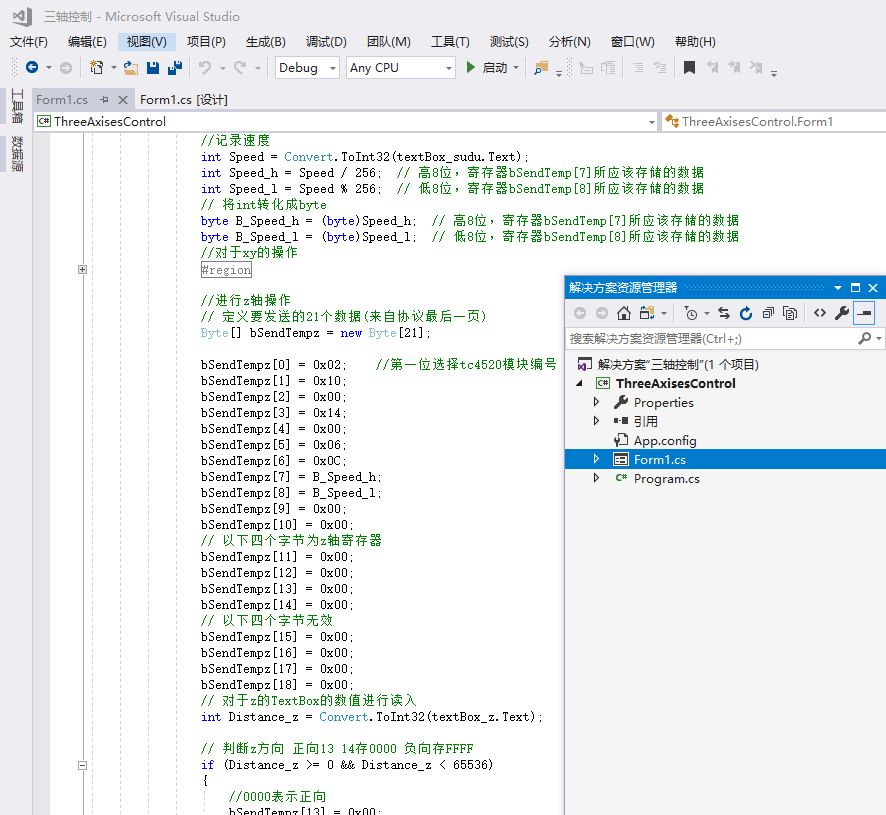
Task: Click the New Project toolbar icon
Action: [x=97, y=68]
